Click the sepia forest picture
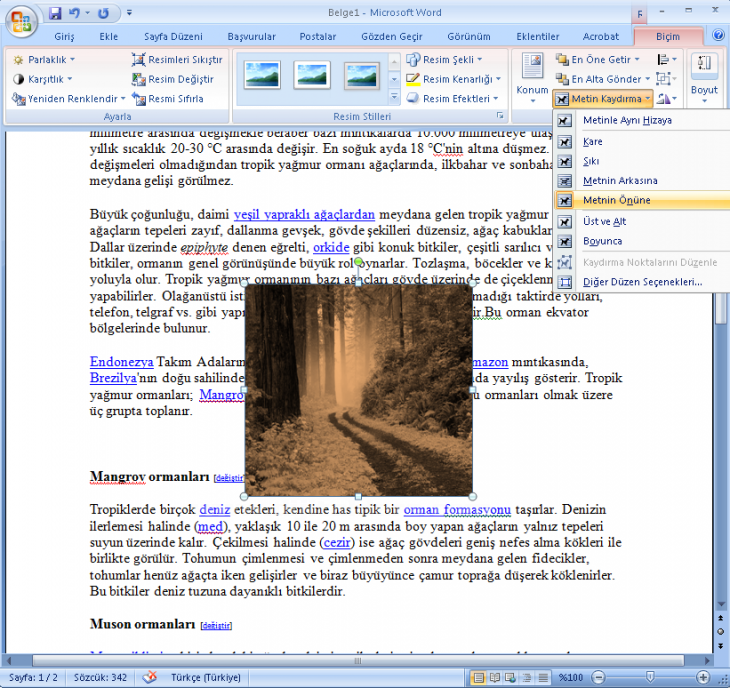730x688 pixels. pyautogui.click(x=358, y=390)
